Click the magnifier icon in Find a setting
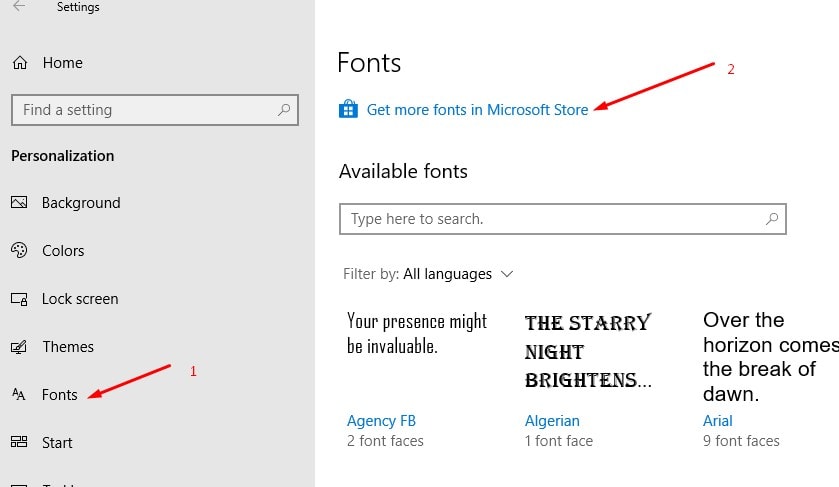The image size is (839, 487). 284,110
